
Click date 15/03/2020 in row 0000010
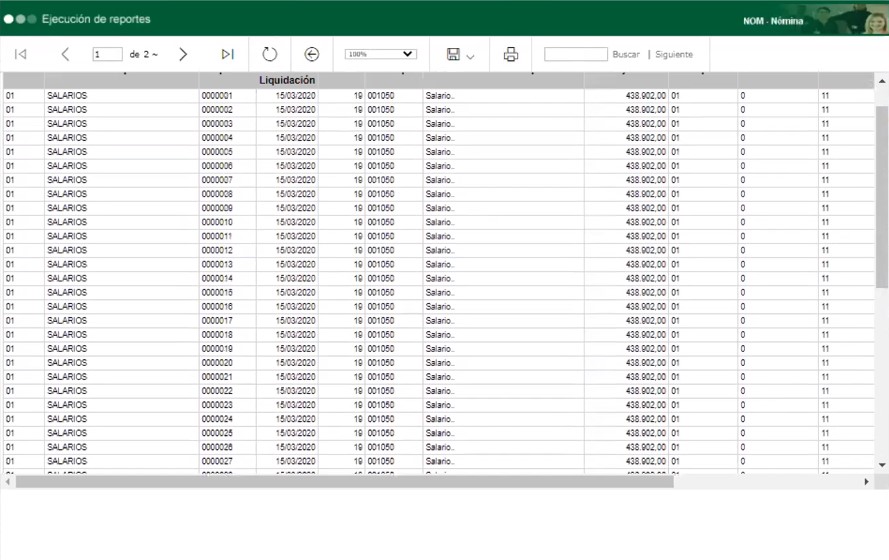tap(295, 222)
